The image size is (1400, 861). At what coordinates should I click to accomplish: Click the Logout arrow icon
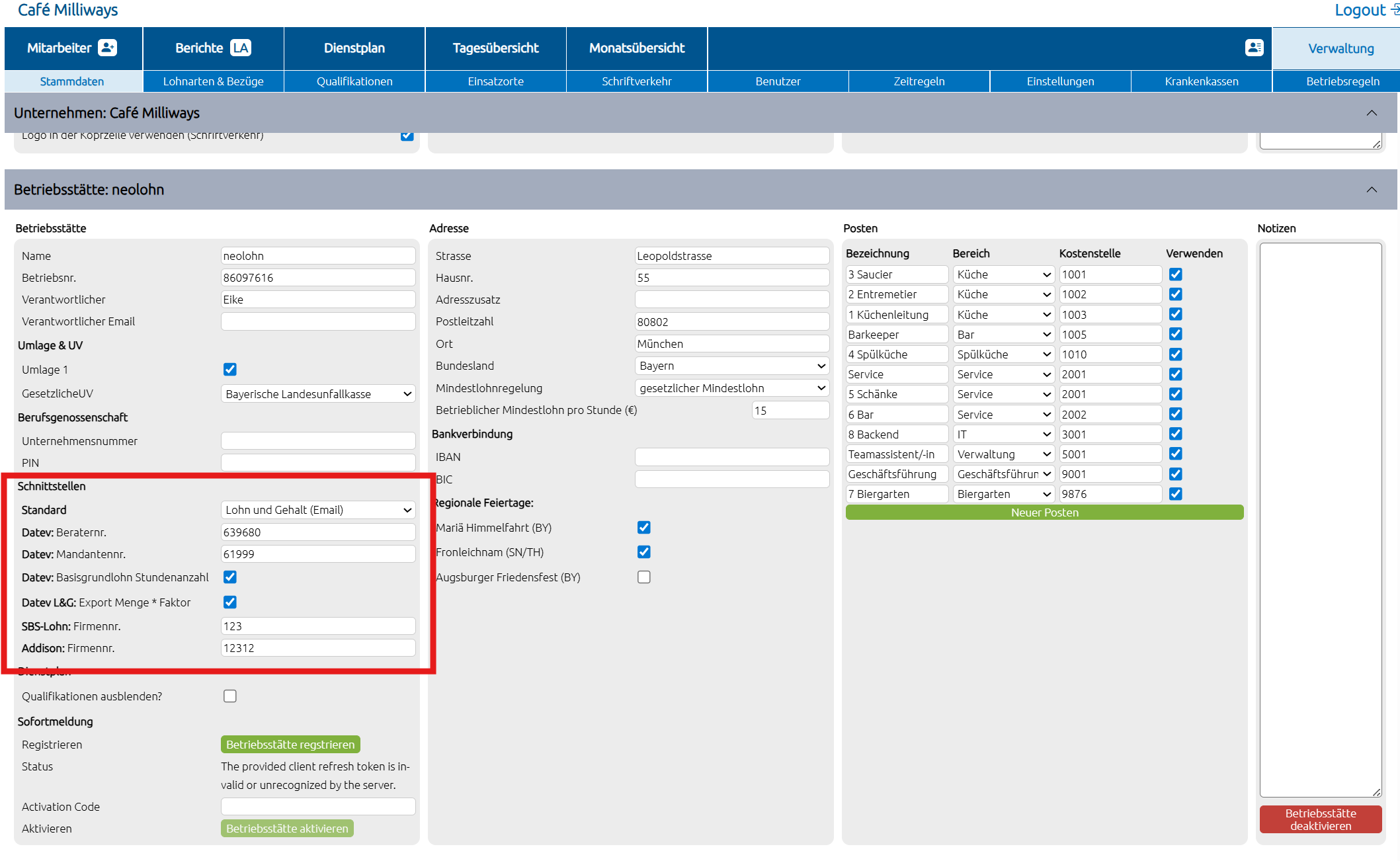coord(1394,10)
